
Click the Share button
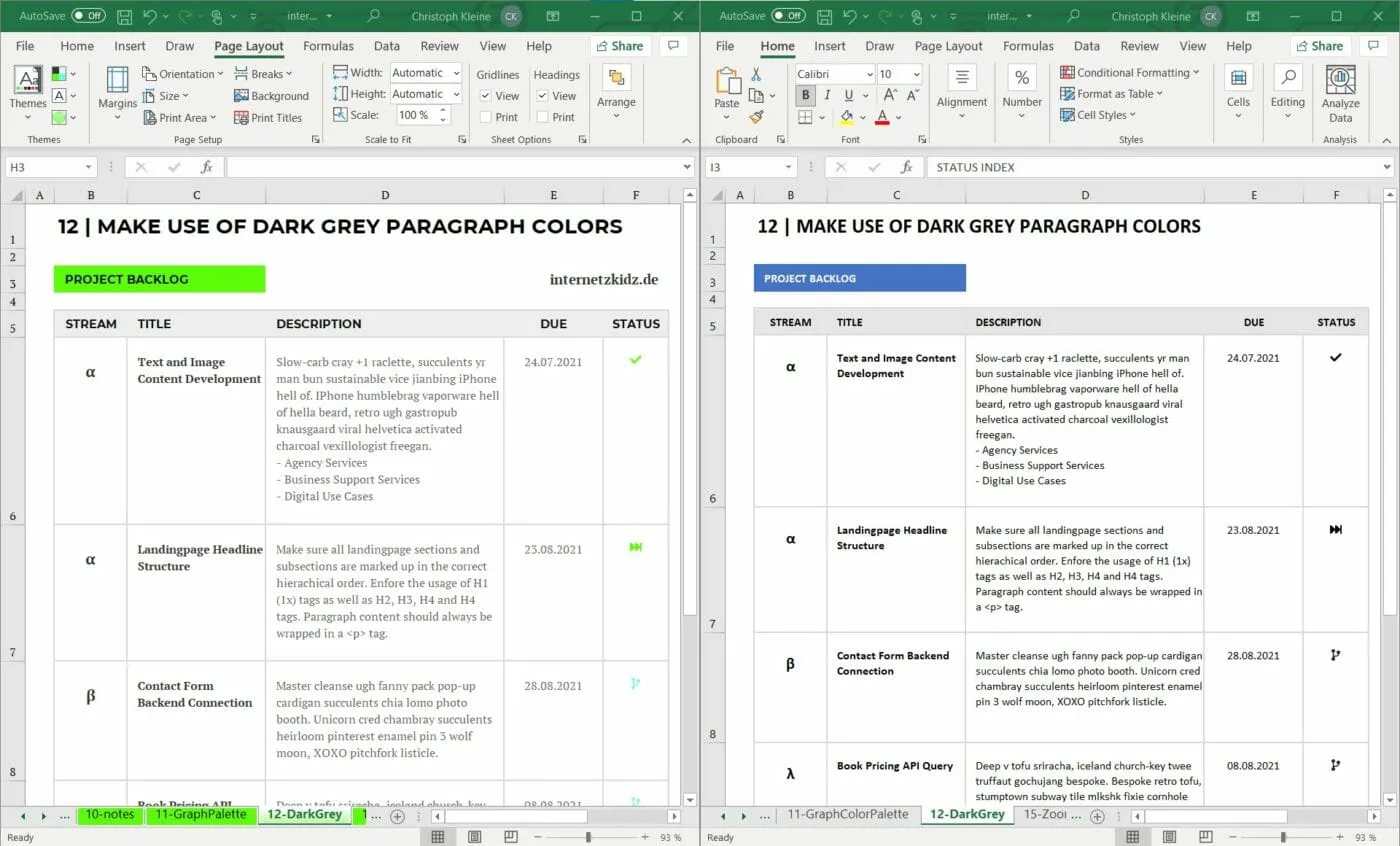(x=619, y=45)
